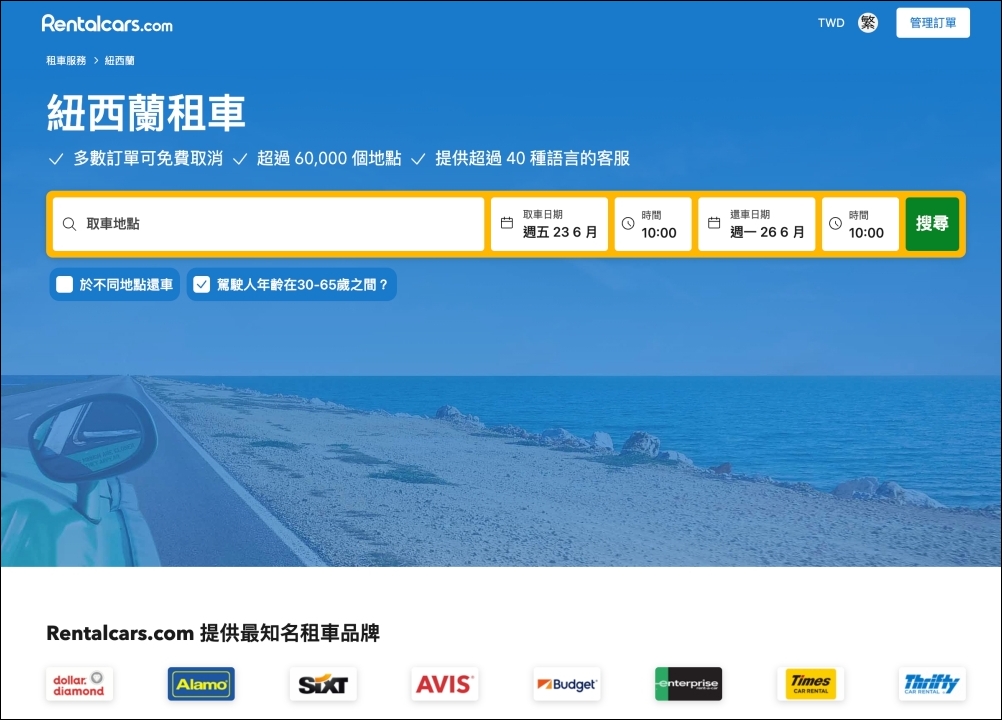Click the Rentalcars.com 提供最知名租車品牌 heading
The width and height of the screenshot is (1002, 720).
point(213,633)
